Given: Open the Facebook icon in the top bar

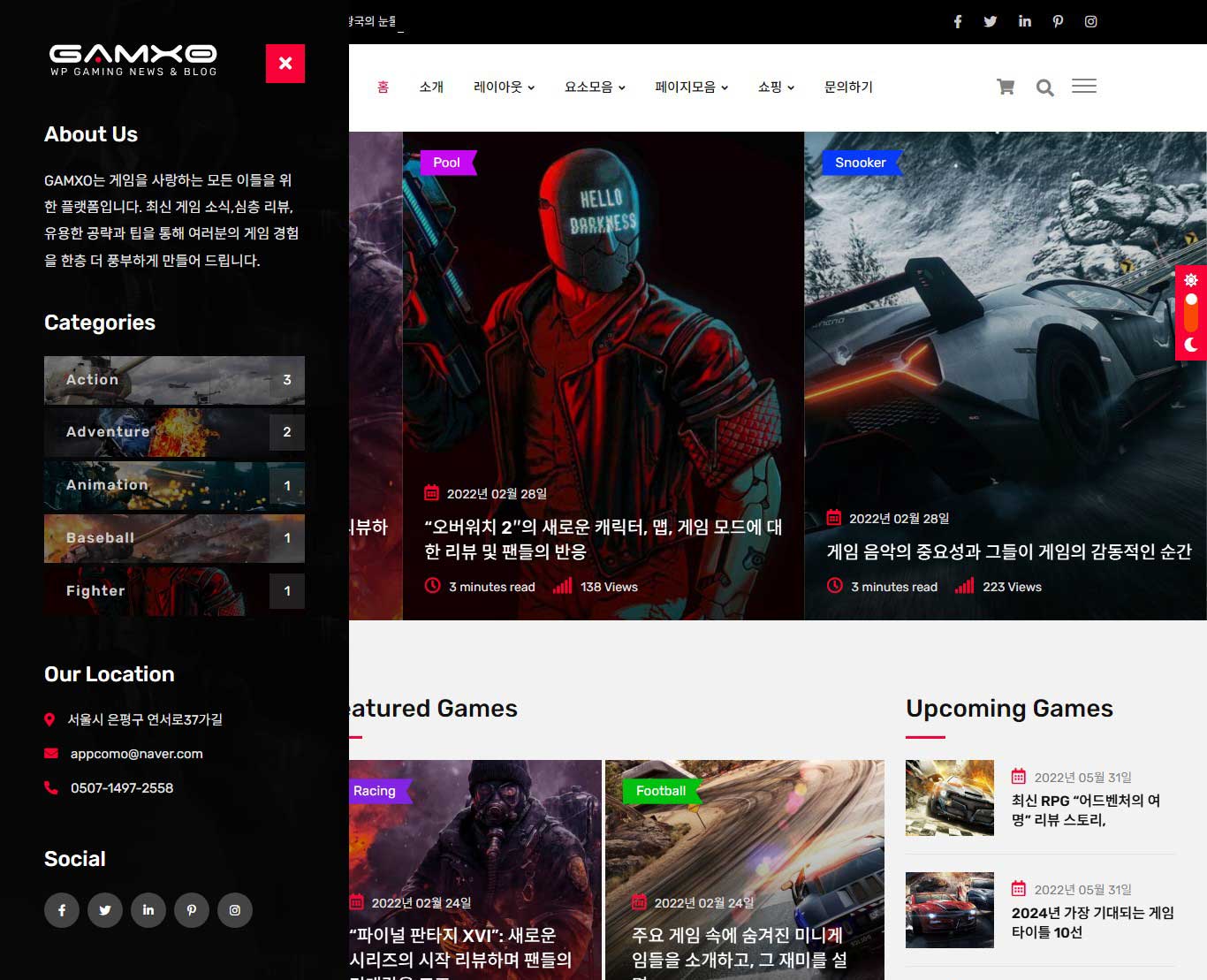Looking at the screenshot, I should (x=957, y=21).
